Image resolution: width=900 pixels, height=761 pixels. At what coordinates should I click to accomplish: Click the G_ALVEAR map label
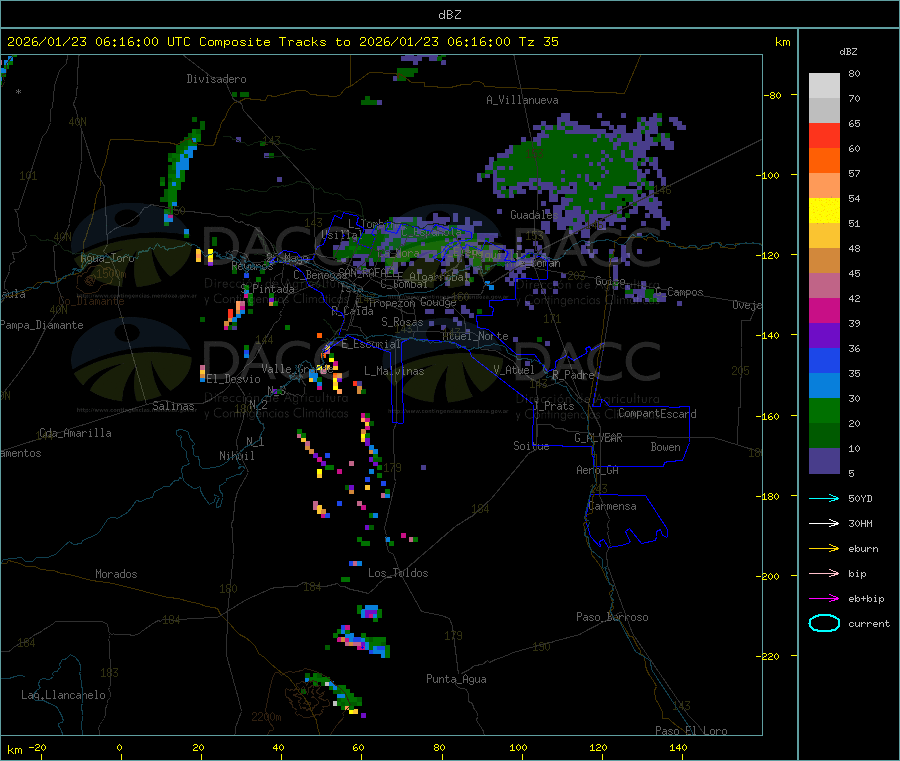(598, 438)
